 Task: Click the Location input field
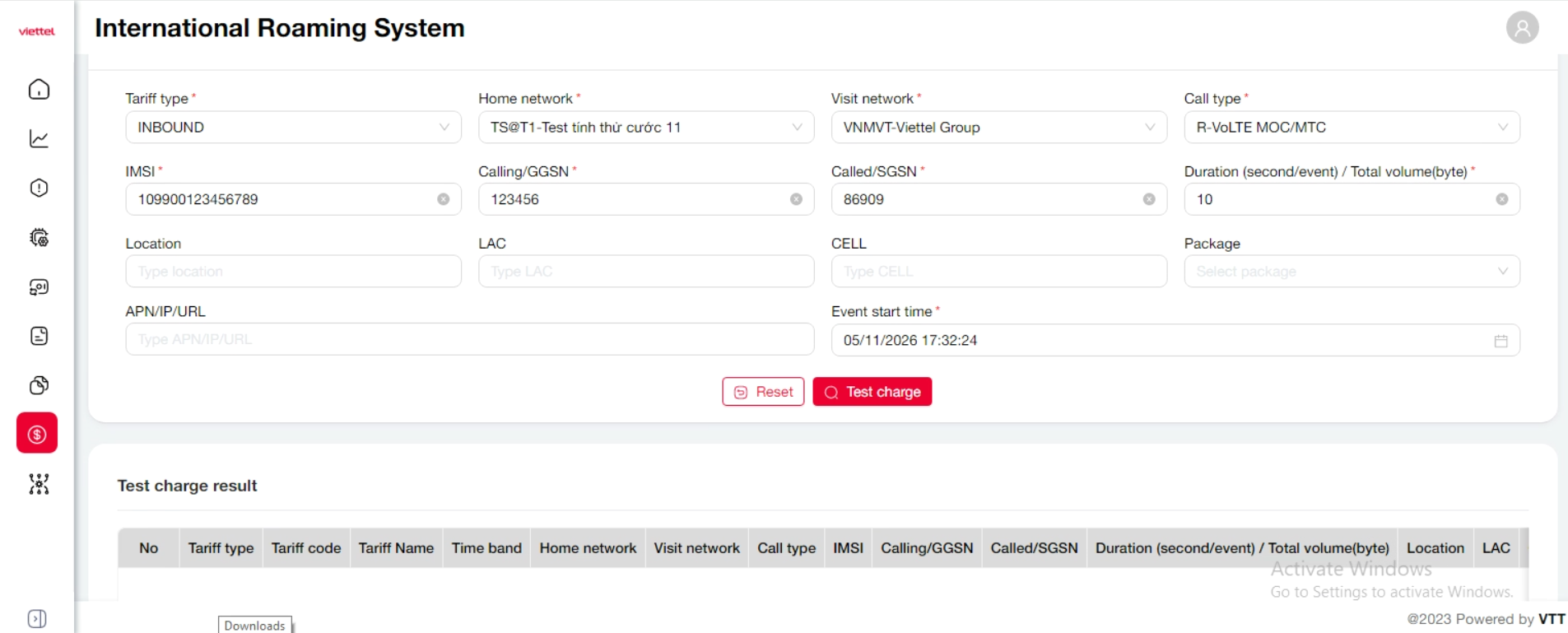pos(293,272)
